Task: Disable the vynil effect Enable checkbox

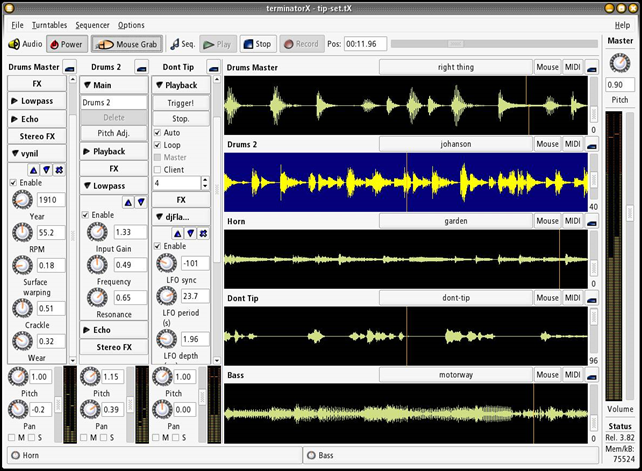Action: [13, 183]
